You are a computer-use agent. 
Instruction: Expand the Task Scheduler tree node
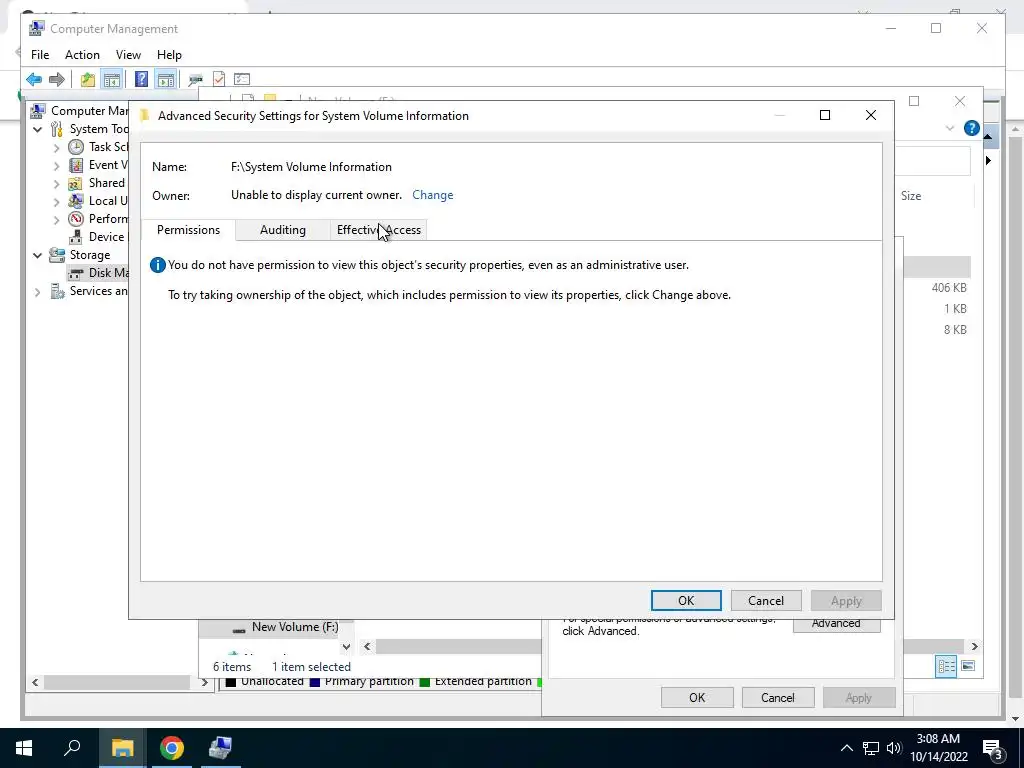[57, 148]
